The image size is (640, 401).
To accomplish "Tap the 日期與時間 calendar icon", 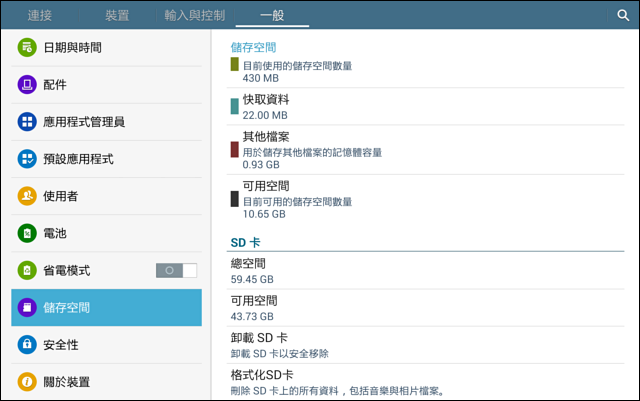I will 27,47.
